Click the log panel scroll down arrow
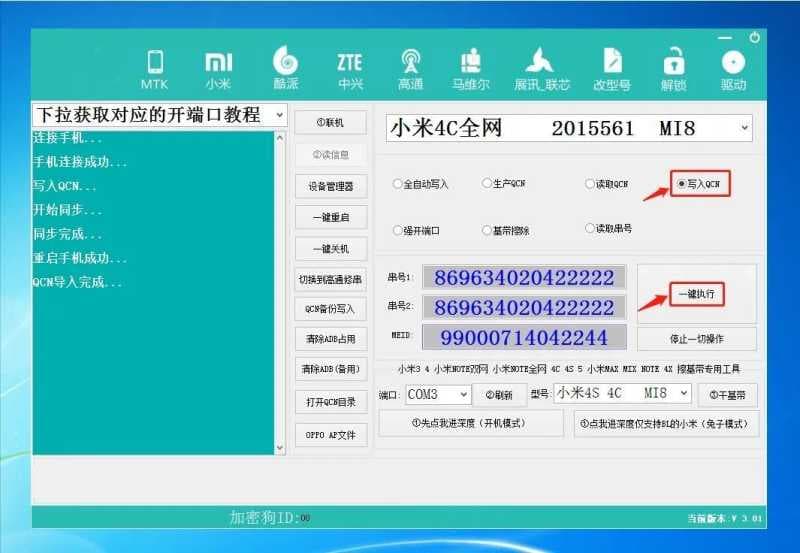 280,447
